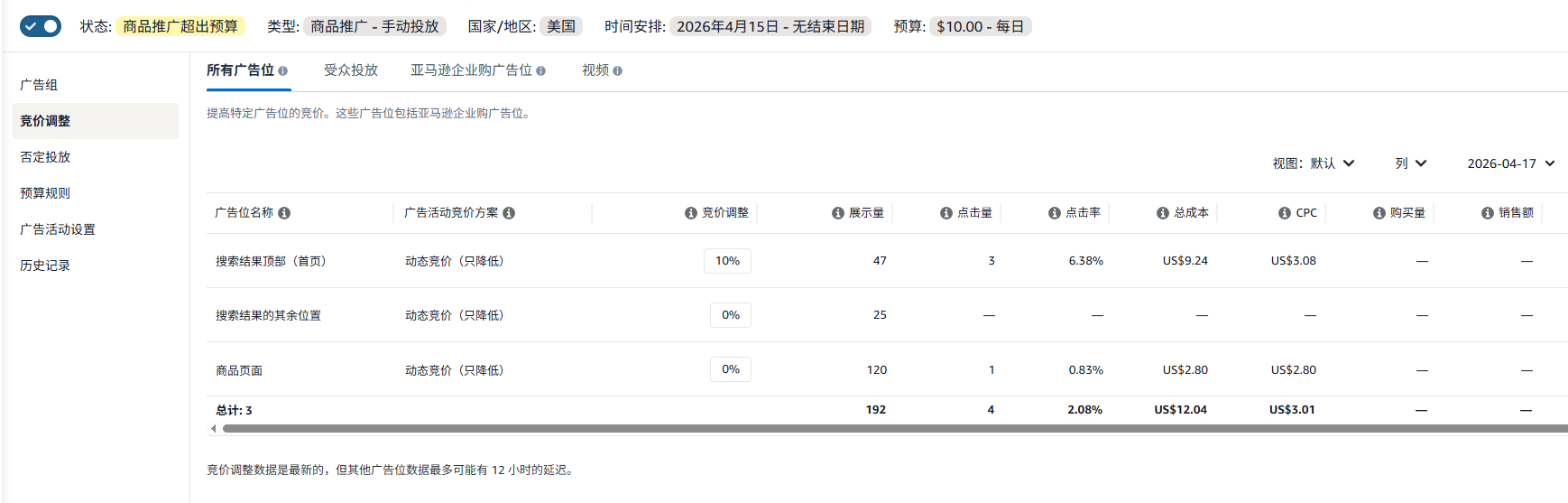Viewport: 1568px width, 503px height.
Task: Toggle the campaign status switch off
Action: point(40,26)
